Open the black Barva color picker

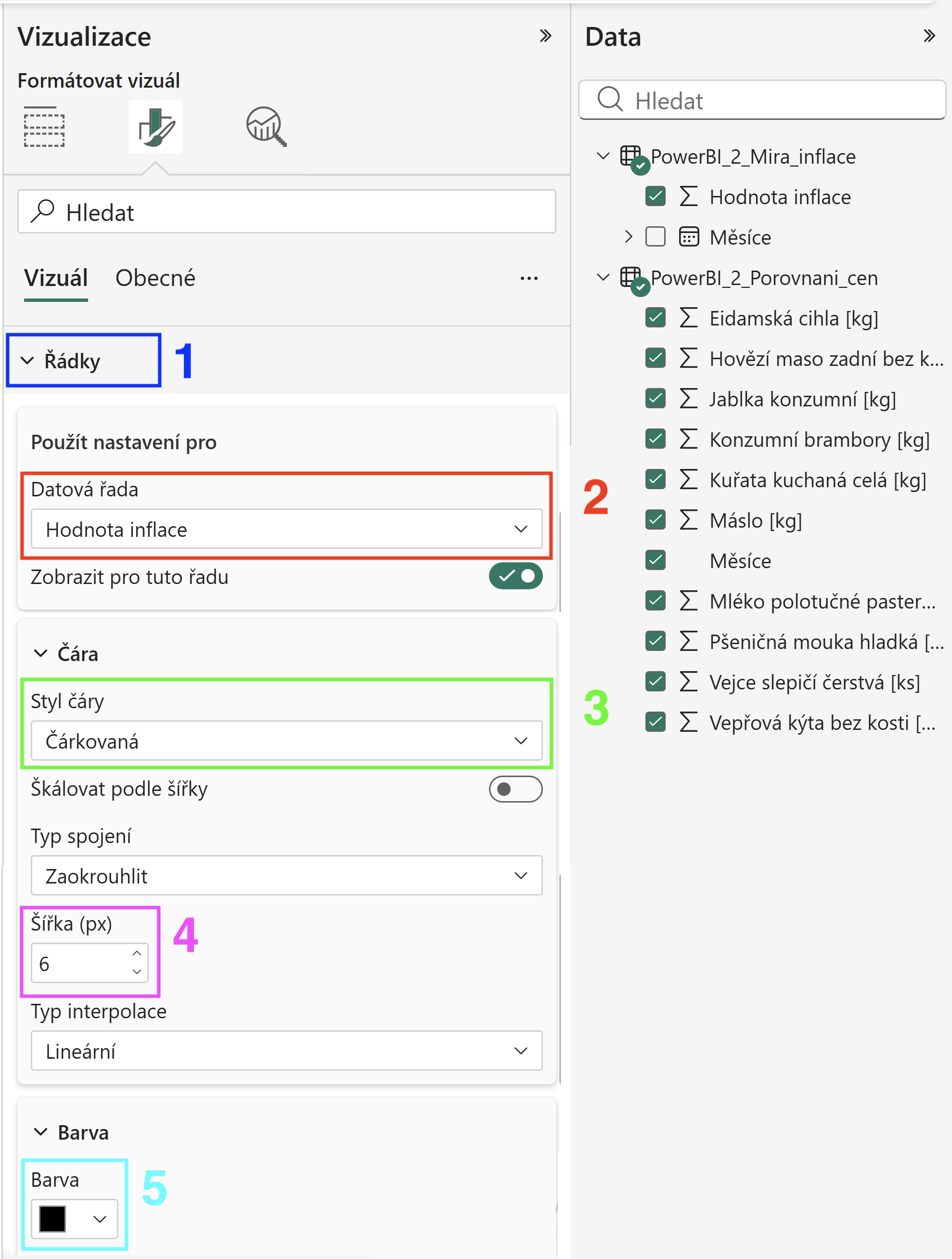(74, 1219)
